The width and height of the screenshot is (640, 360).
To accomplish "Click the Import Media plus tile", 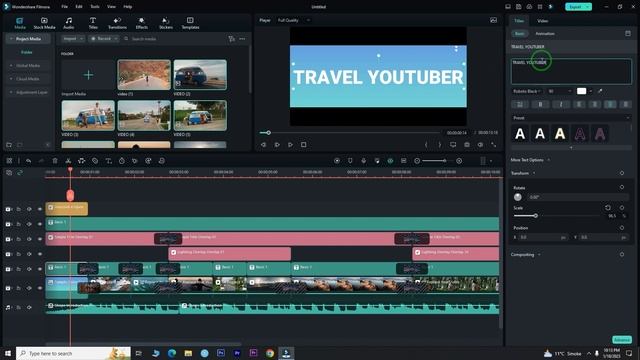I will [88, 75].
